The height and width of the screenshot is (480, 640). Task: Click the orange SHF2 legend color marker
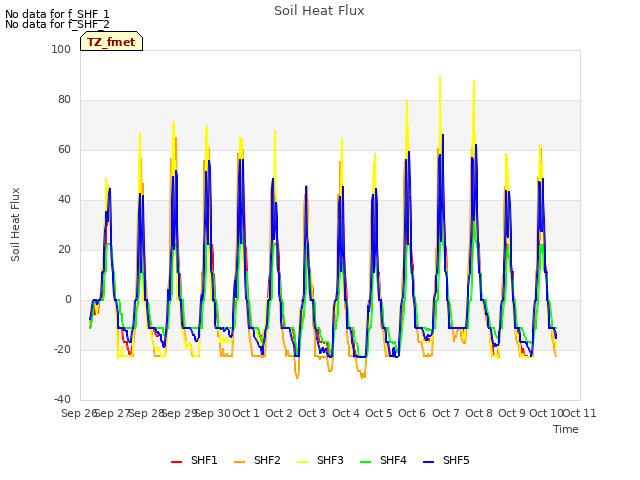240,462
